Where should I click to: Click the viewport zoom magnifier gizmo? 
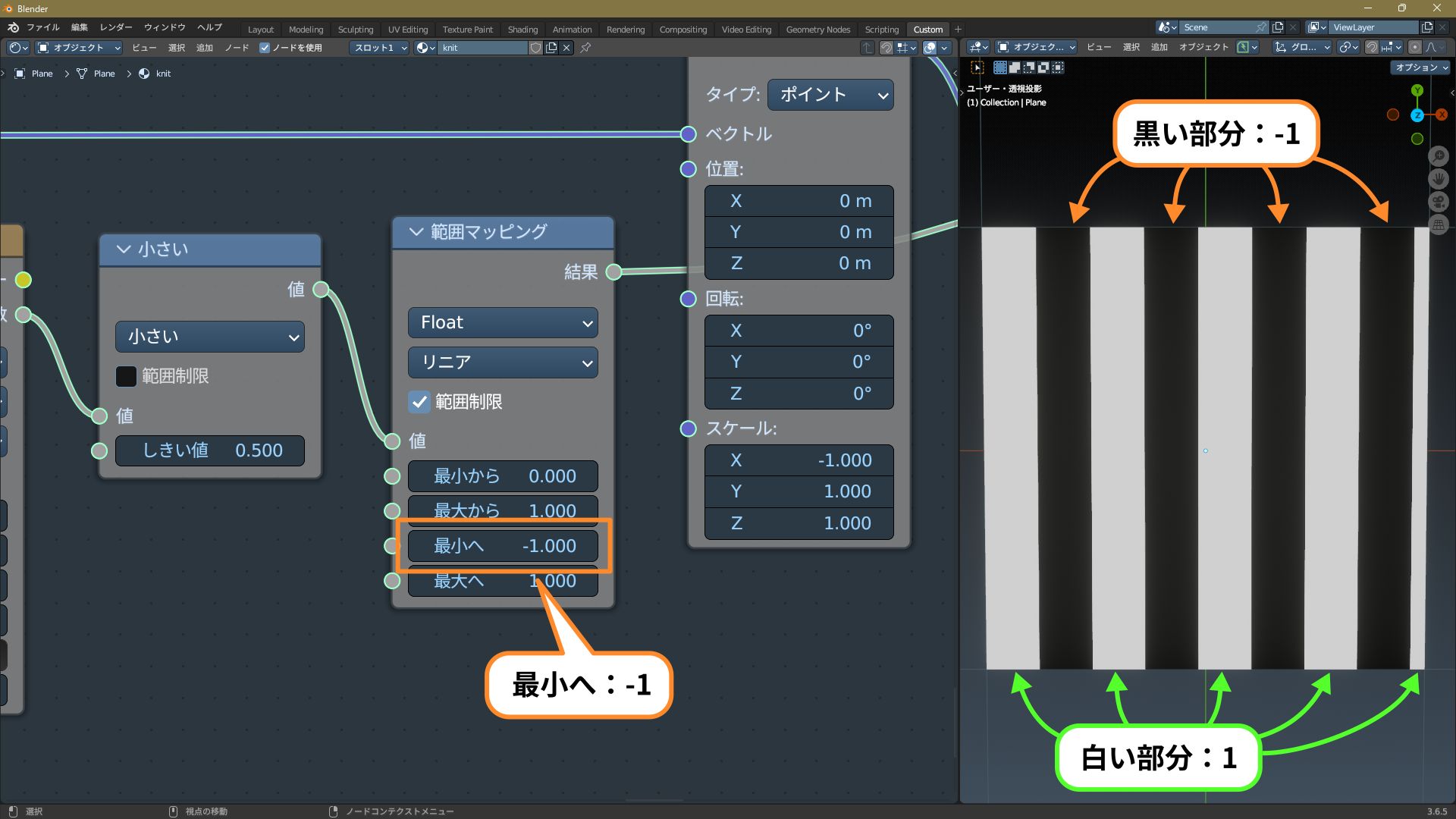coord(1438,156)
